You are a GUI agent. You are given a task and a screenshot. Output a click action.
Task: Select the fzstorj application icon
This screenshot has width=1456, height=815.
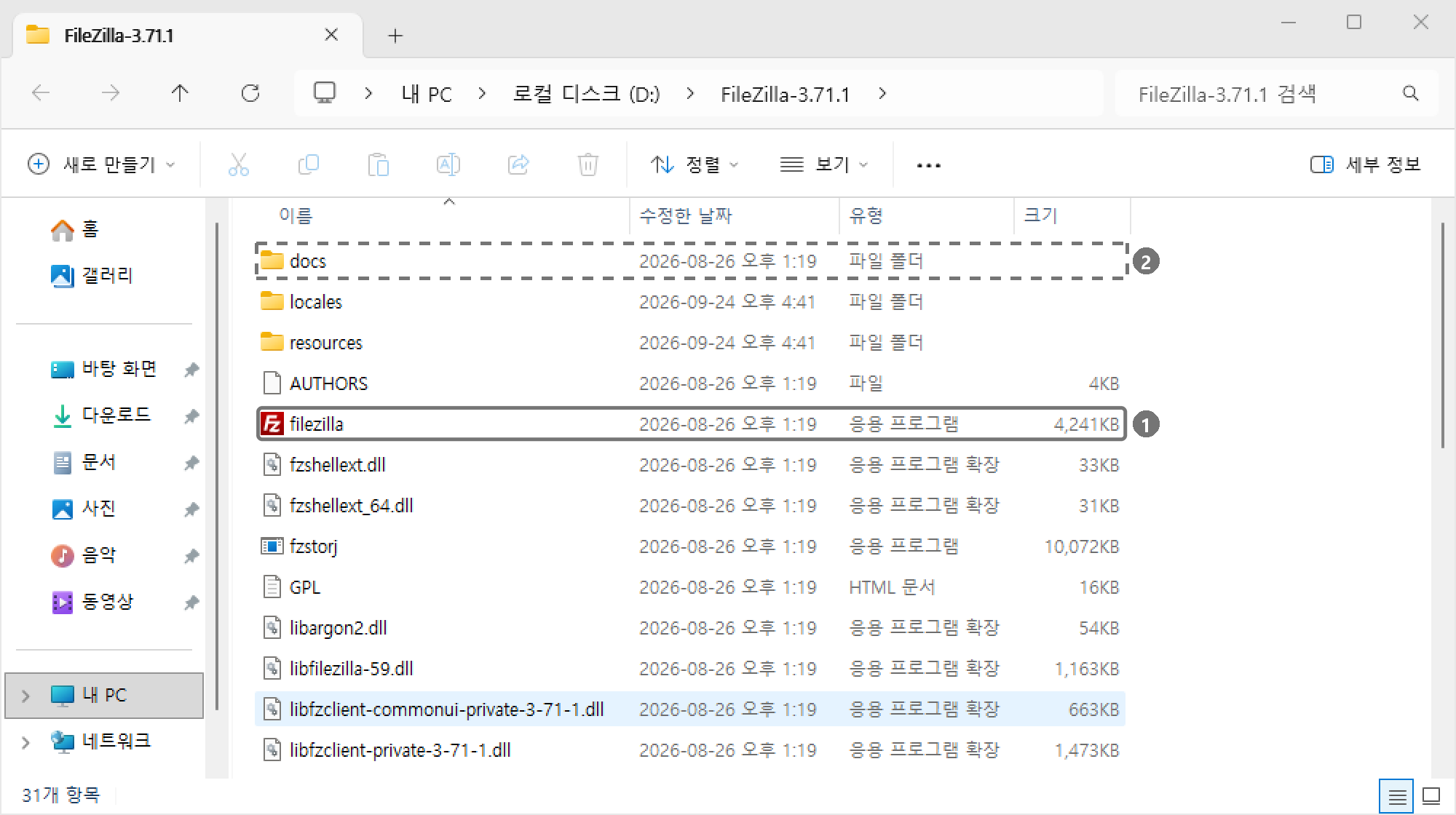(x=272, y=546)
